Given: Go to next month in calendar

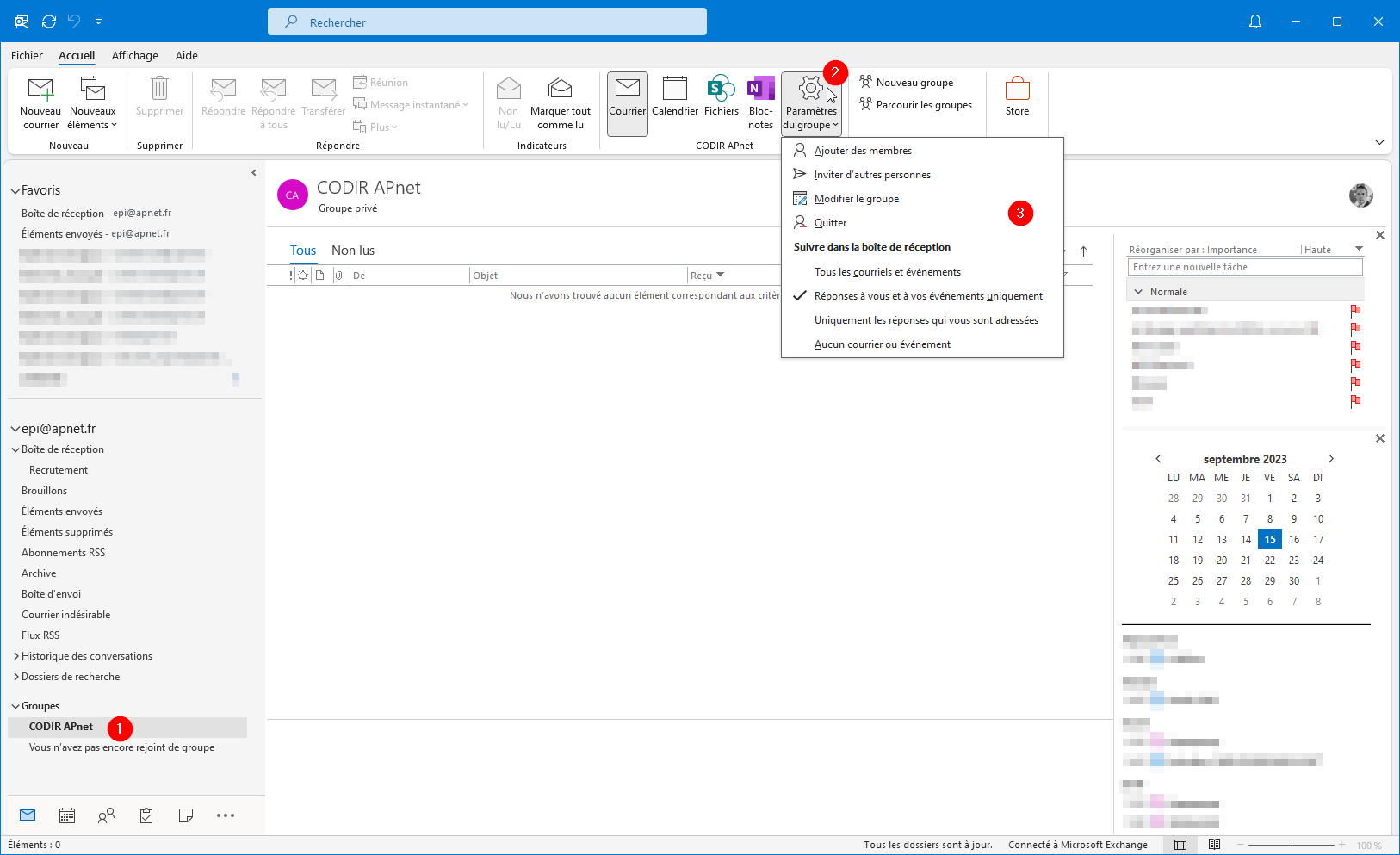Looking at the screenshot, I should [x=1331, y=459].
